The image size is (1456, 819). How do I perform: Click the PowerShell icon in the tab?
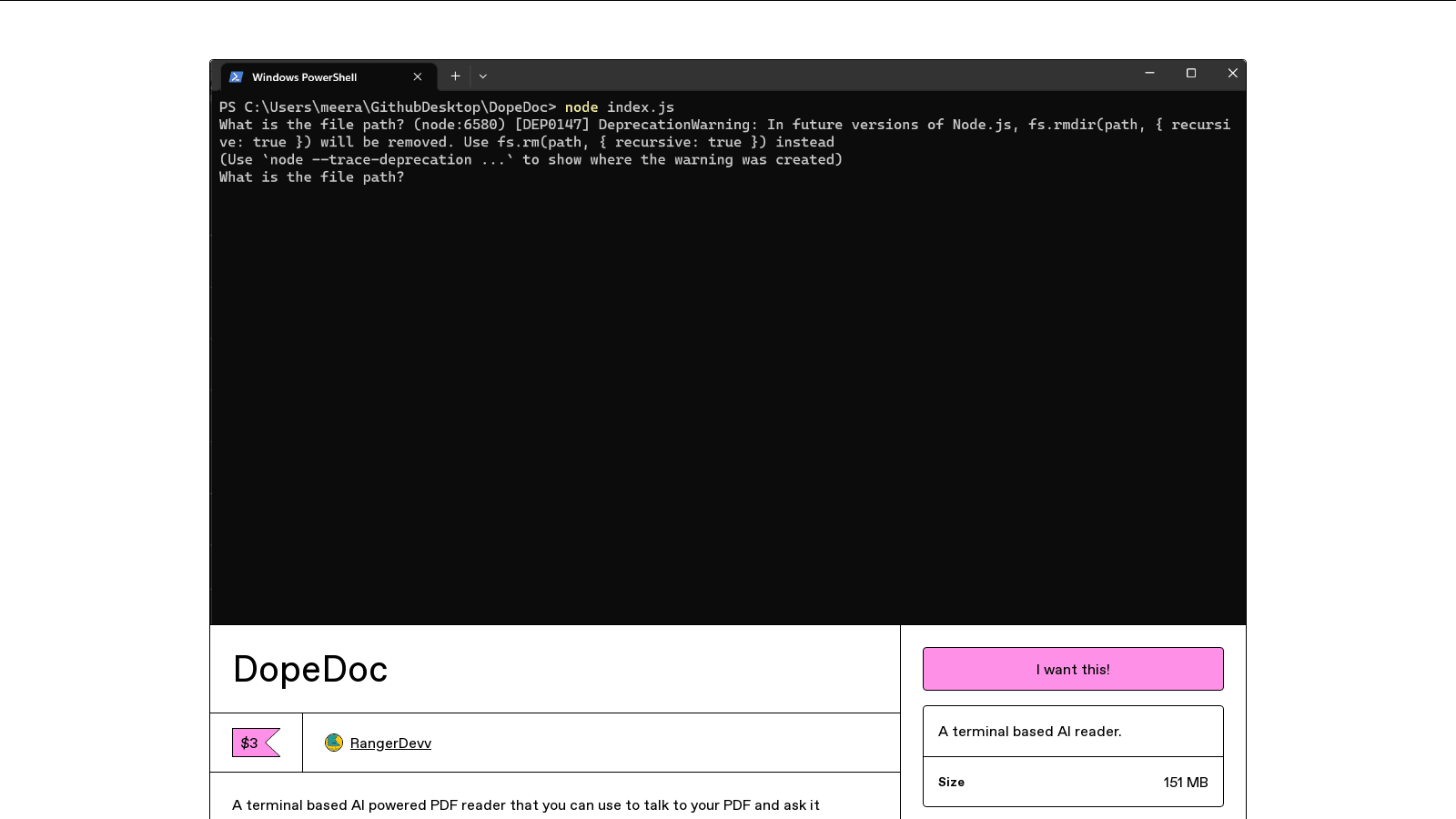click(236, 76)
